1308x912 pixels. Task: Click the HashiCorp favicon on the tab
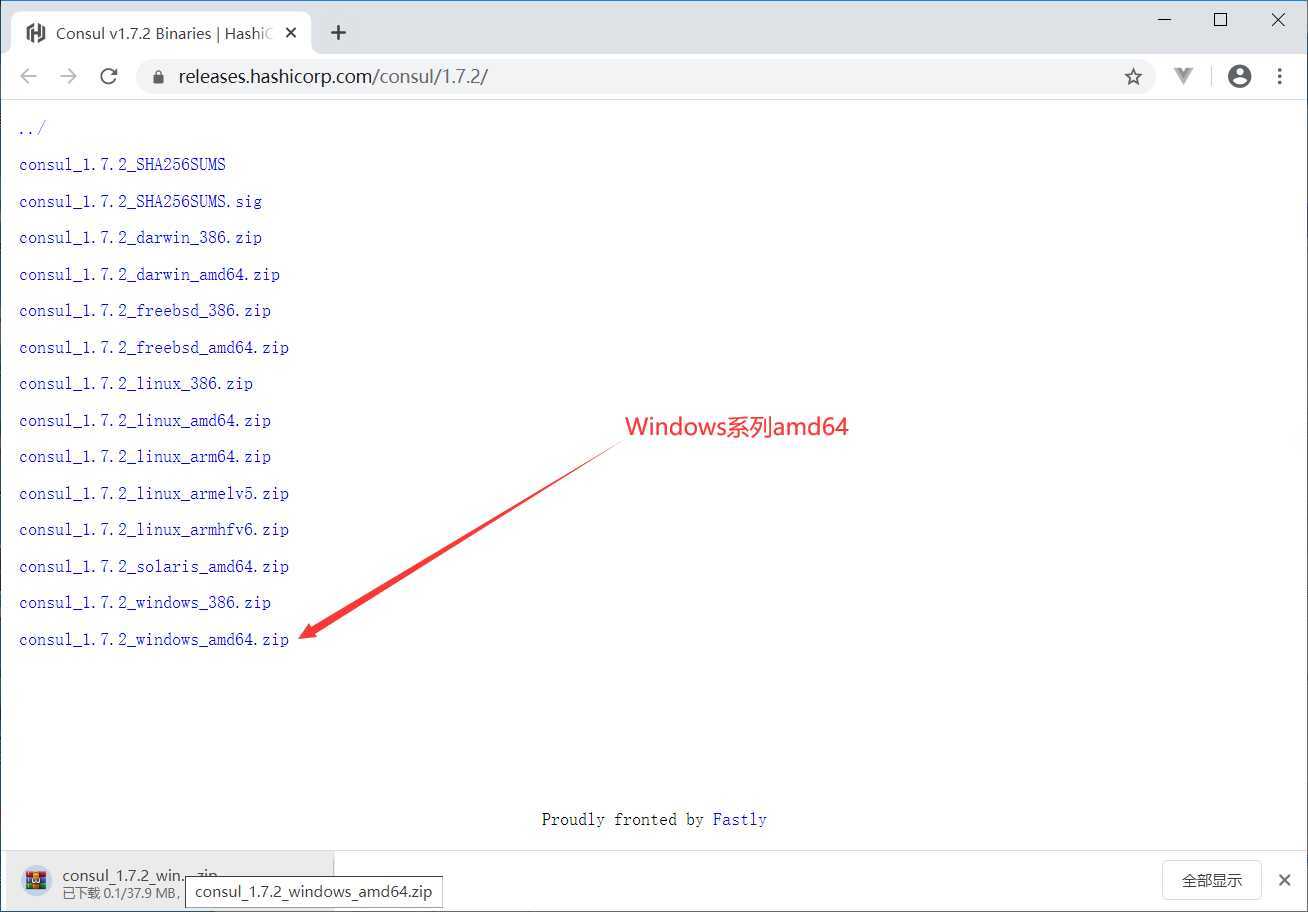pos(36,33)
